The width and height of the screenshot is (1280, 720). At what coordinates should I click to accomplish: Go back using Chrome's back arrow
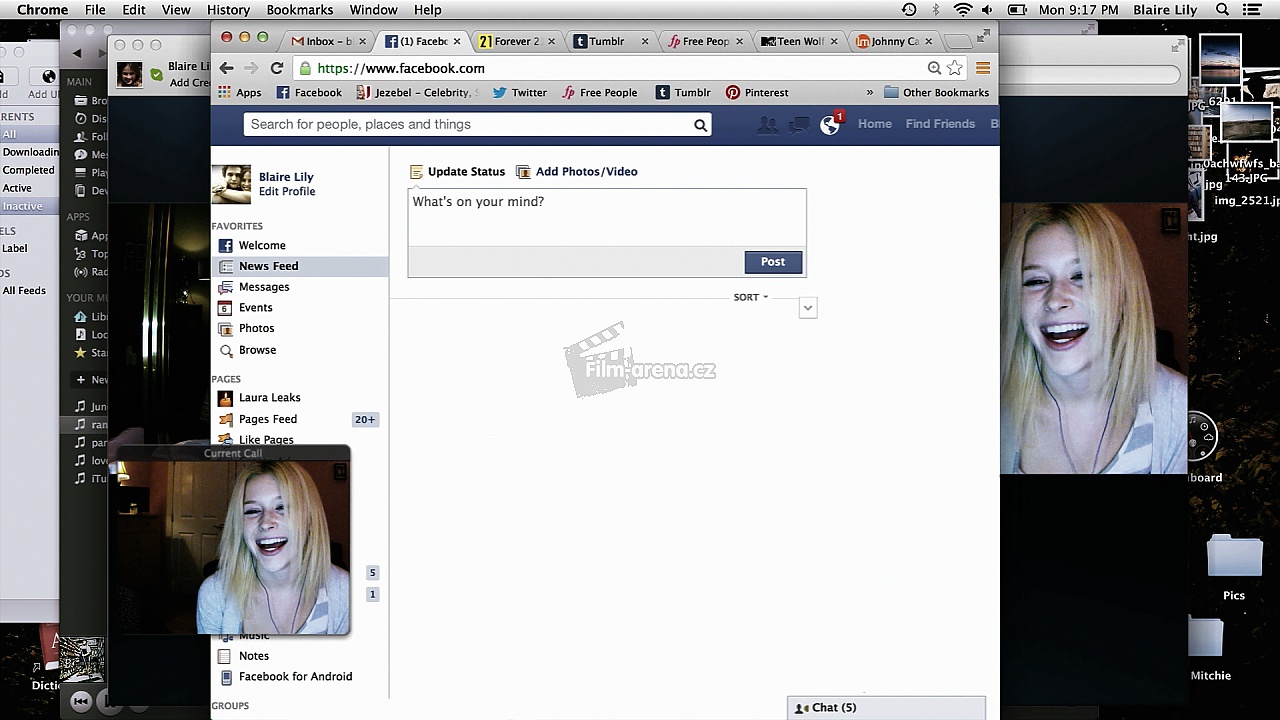pos(227,68)
